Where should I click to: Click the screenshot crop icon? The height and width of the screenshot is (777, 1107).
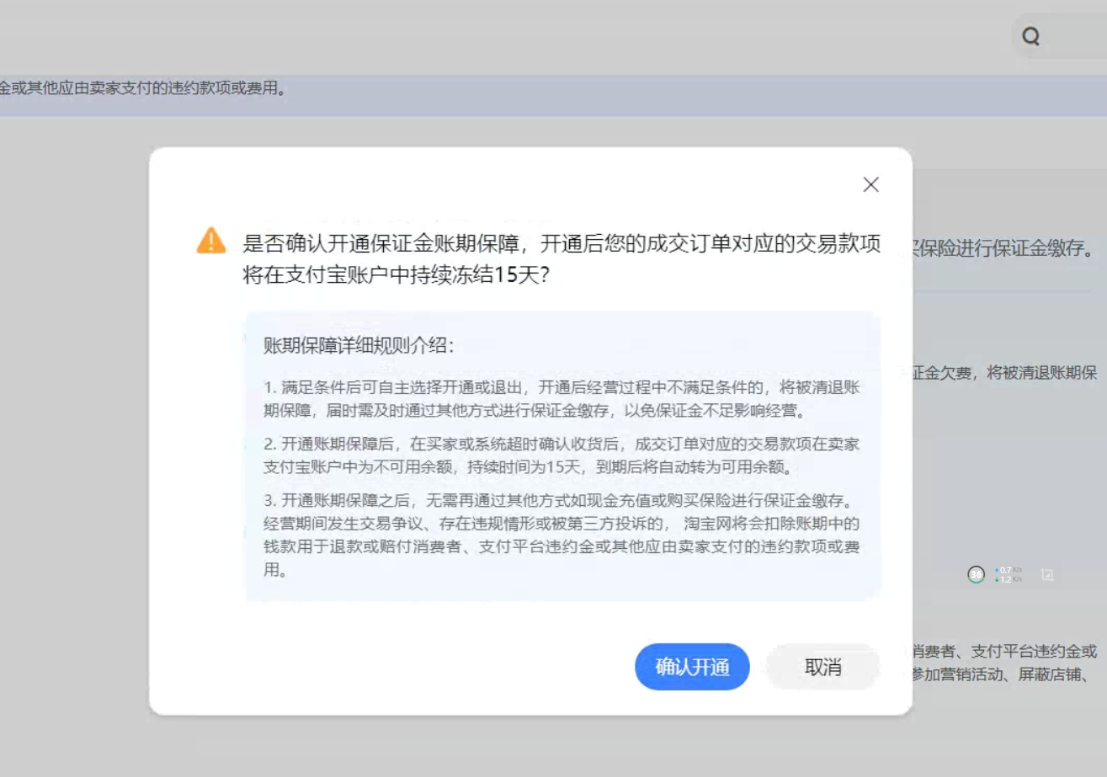[1047, 575]
